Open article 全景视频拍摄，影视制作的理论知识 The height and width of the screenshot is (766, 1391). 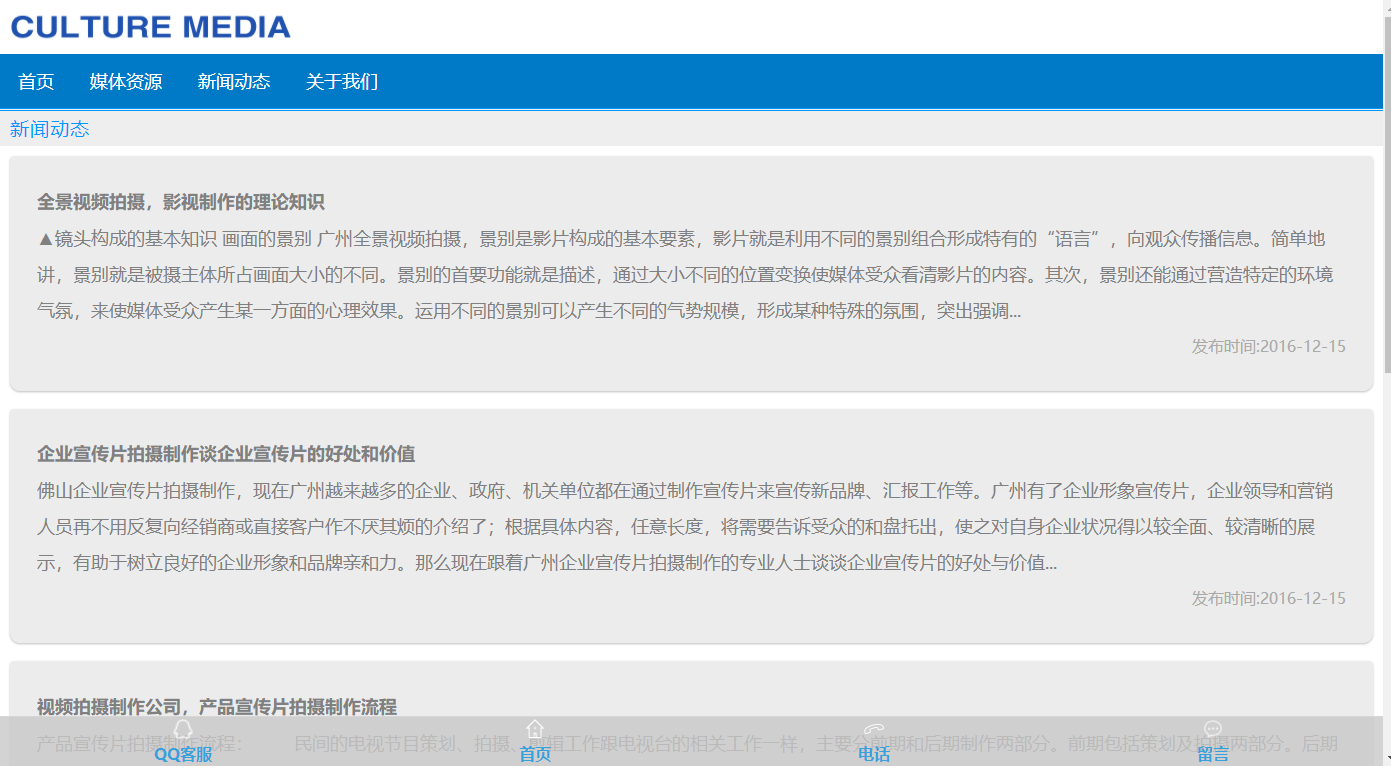point(181,202)
